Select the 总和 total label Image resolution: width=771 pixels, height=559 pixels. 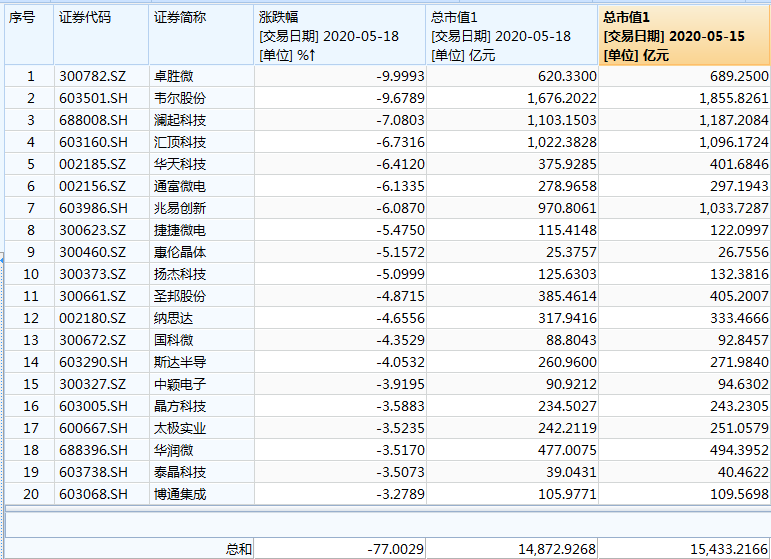point(238,548)
